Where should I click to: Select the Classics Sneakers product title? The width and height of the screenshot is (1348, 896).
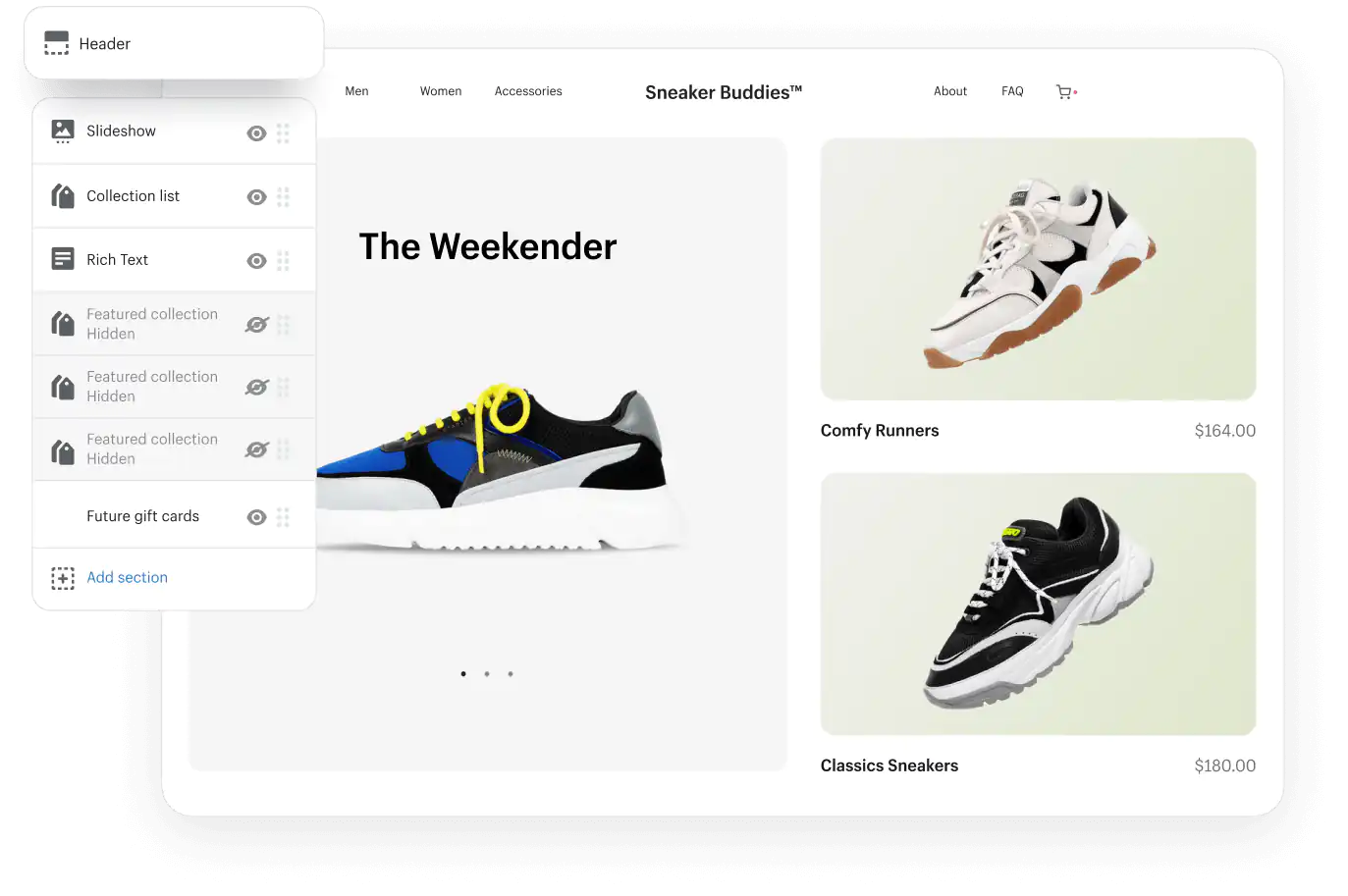[890, 765]
